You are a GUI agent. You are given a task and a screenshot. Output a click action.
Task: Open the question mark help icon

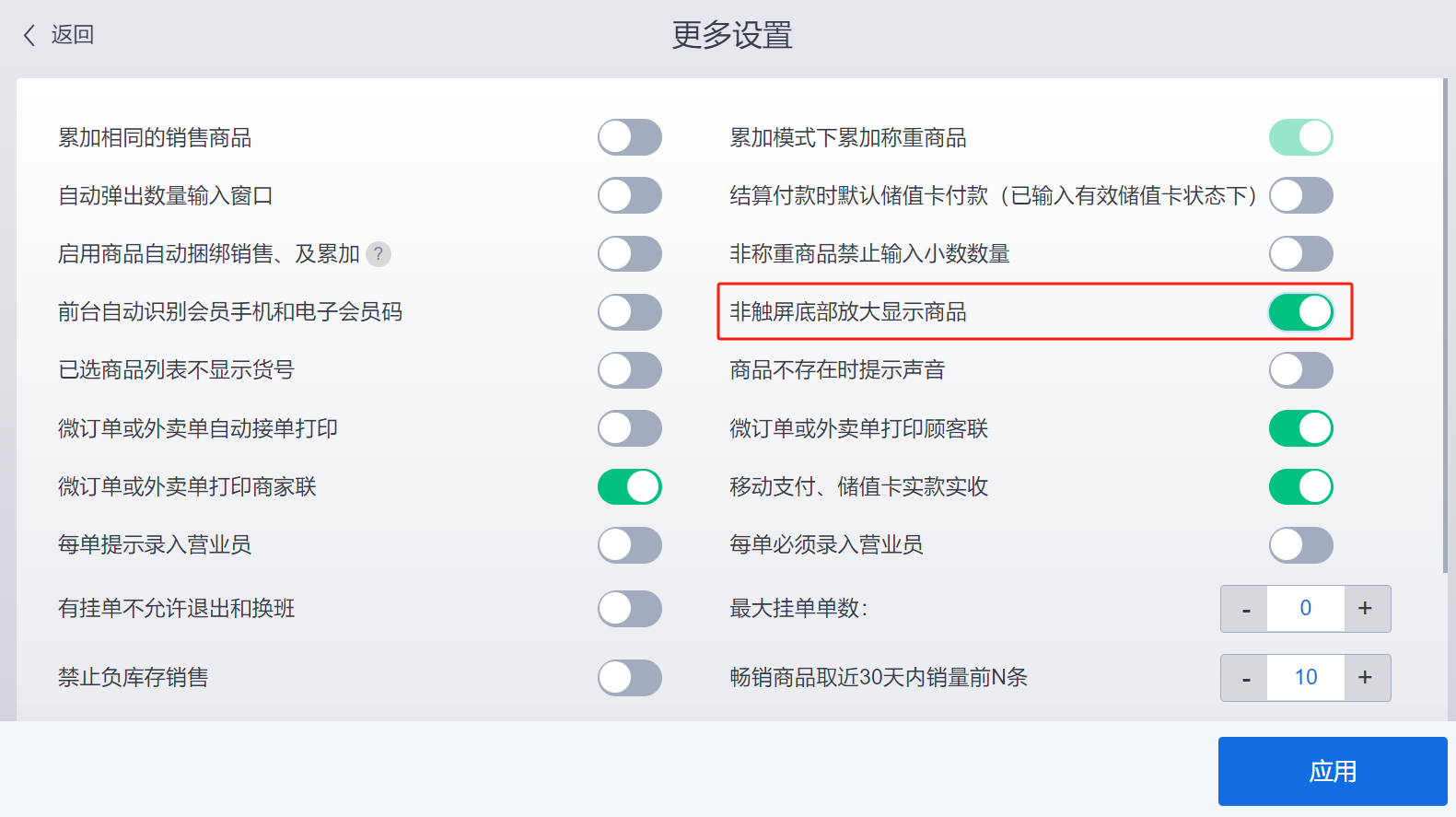379,254
